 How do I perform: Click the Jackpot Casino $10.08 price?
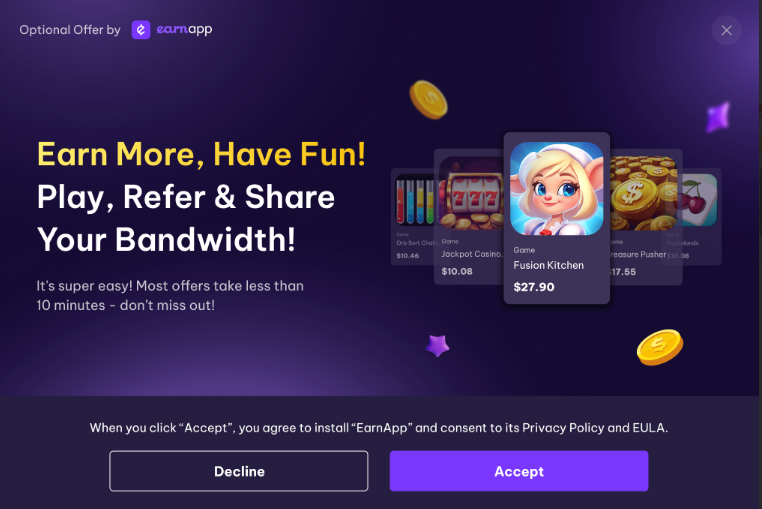[457, 271]
